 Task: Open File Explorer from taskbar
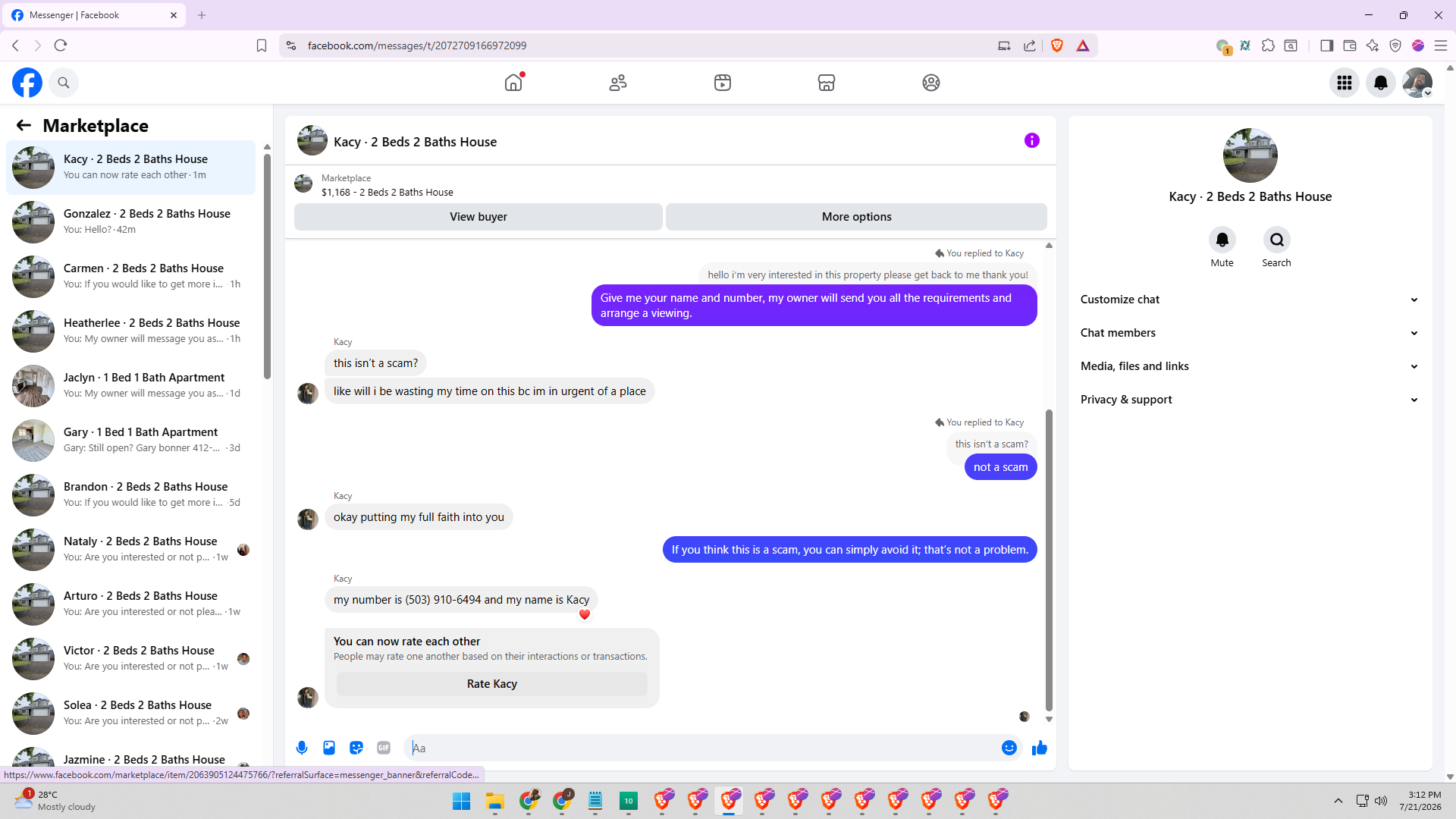(495, 801)
